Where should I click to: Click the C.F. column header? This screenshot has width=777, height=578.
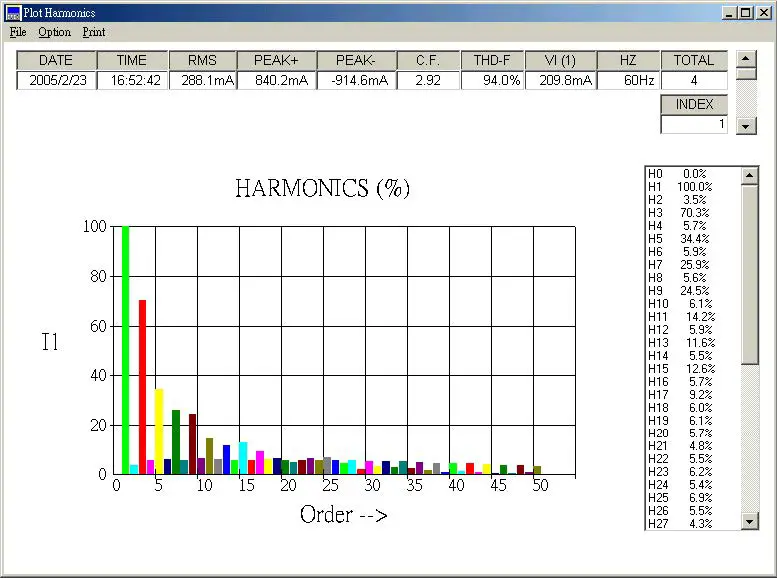[x=428, y=60]
